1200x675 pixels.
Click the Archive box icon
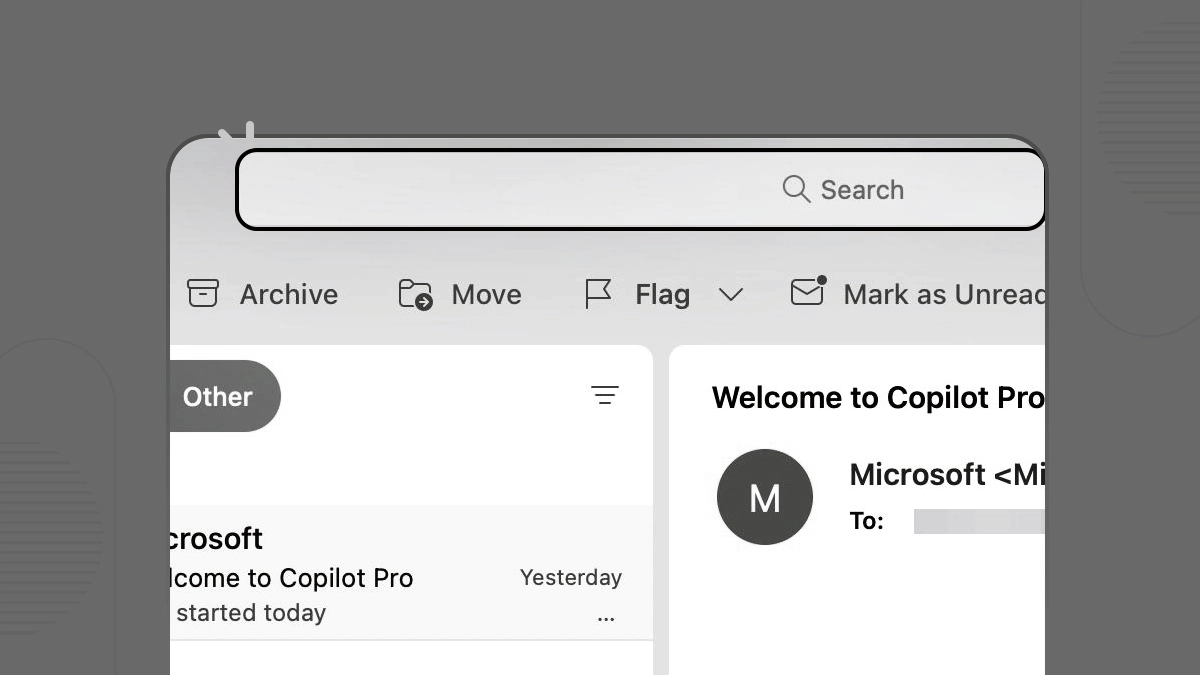point(203,294)
